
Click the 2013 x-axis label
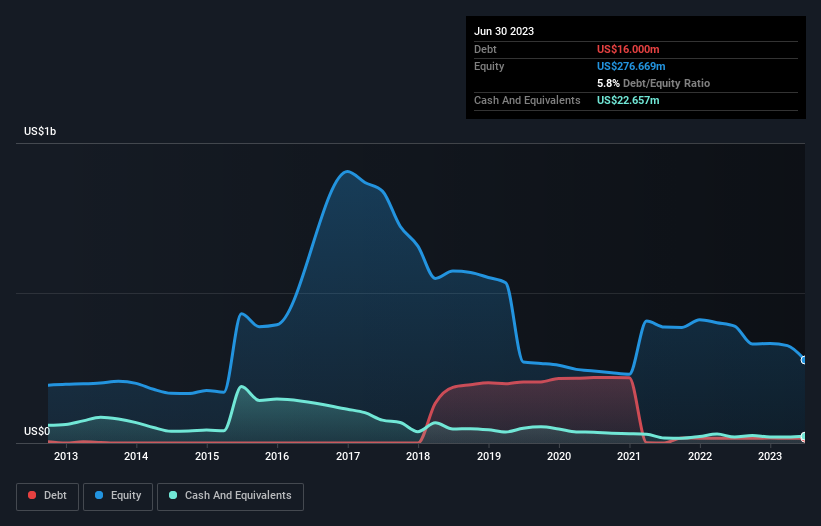[x=66, y=456]
